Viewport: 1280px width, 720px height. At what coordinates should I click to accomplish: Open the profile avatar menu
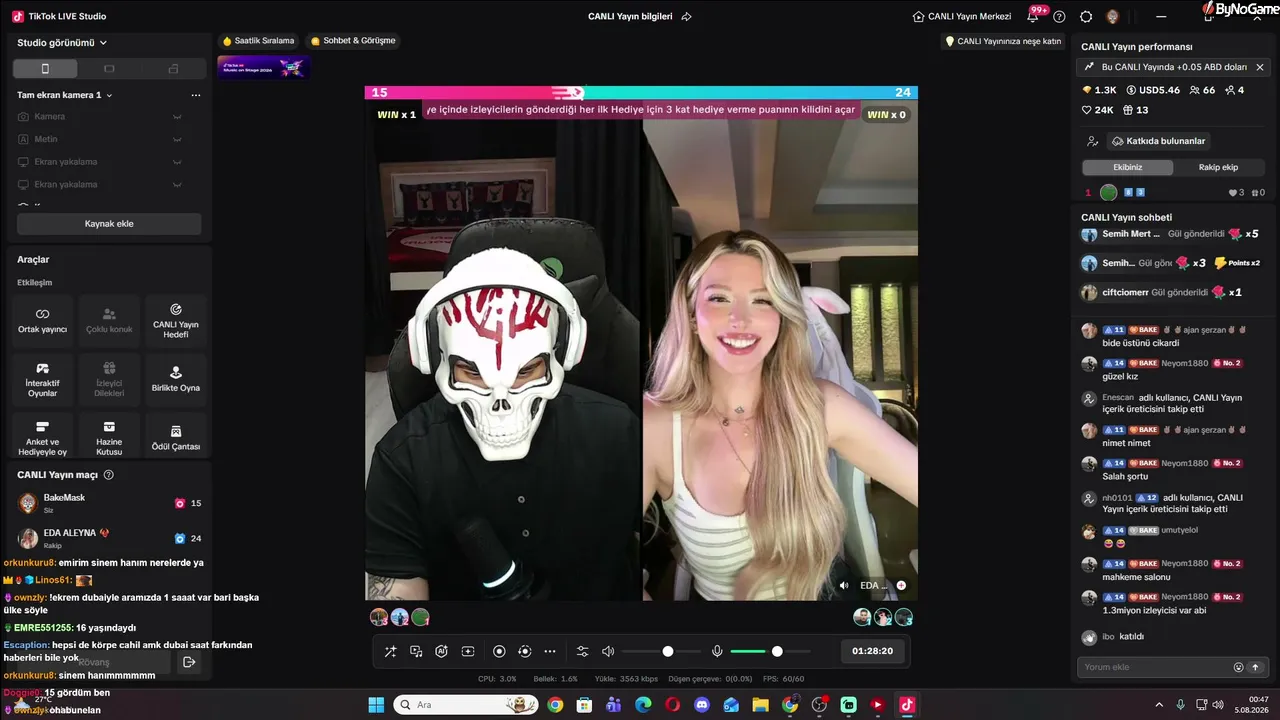click(1113, 16)
